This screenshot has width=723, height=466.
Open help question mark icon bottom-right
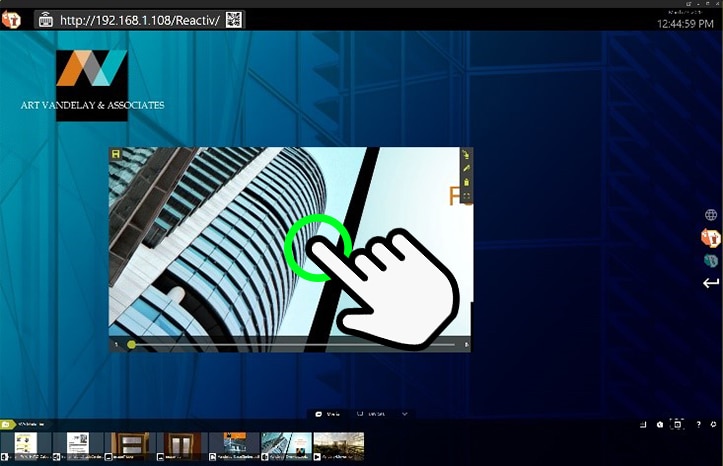coord(698,425)
